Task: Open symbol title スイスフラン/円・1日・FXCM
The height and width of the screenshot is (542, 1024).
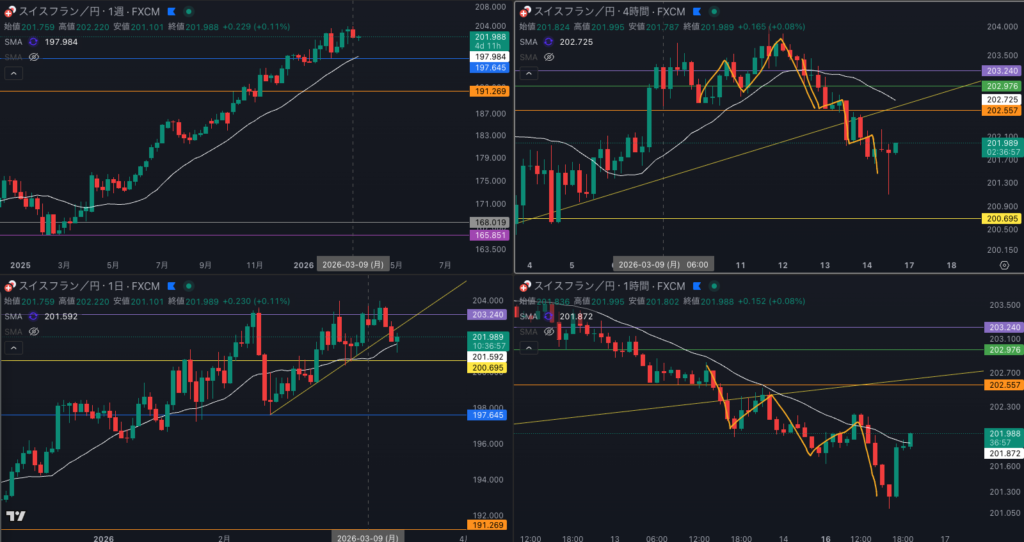Action: point(89,286)
